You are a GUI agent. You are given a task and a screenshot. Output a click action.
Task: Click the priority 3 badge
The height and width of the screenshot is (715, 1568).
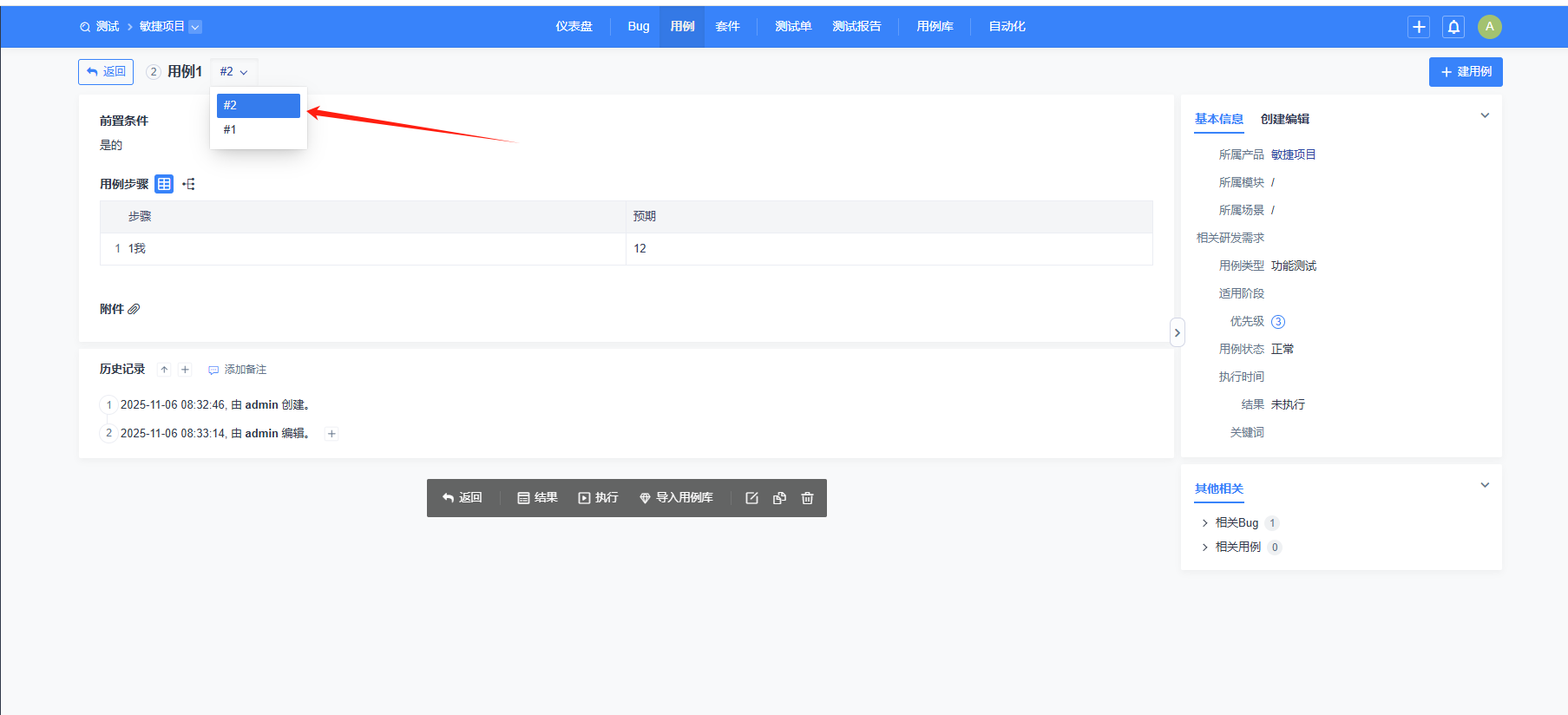point(1278,322)
